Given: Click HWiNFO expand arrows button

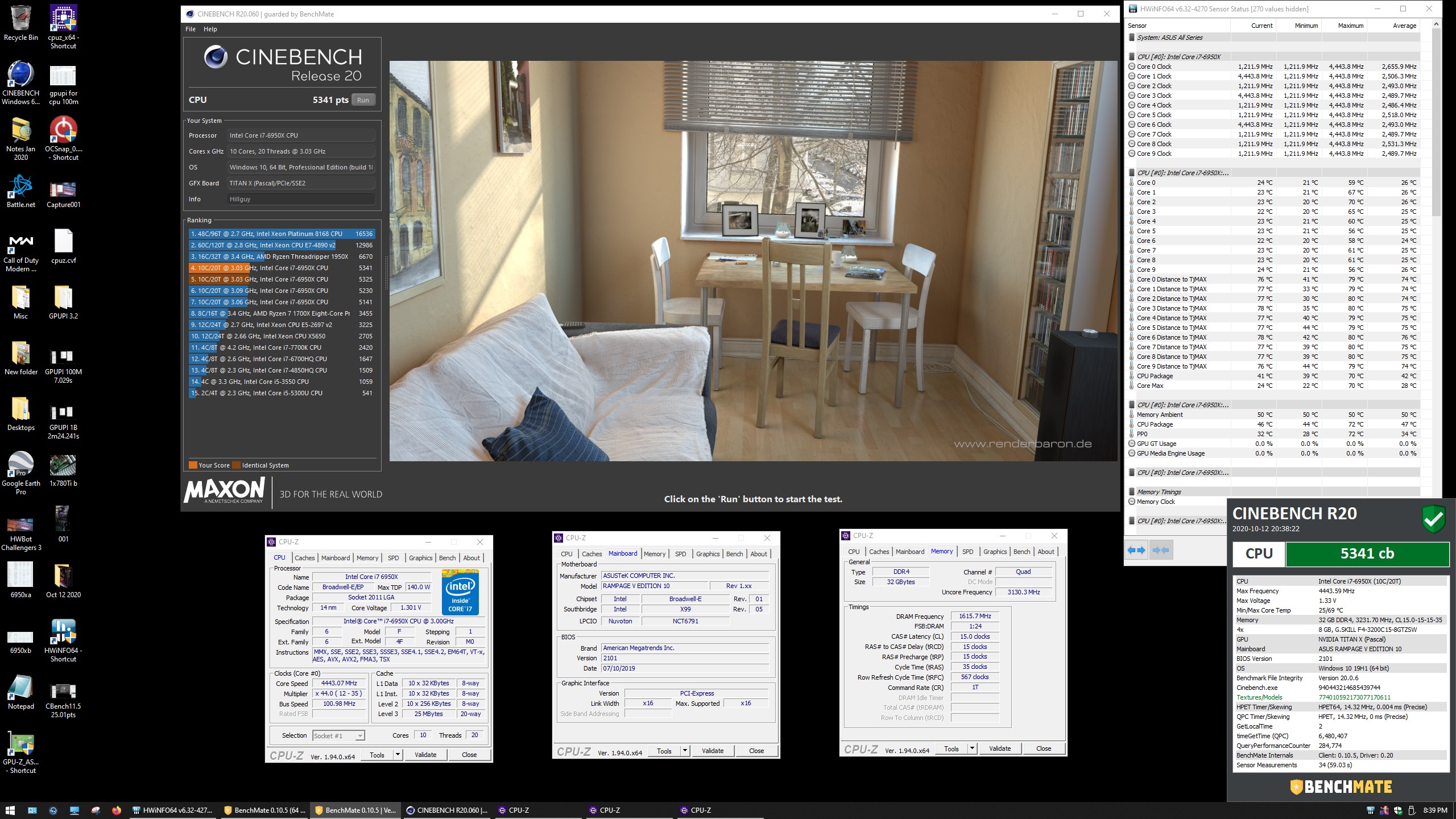Looking at the screenshot, I should coord(1136,550).
